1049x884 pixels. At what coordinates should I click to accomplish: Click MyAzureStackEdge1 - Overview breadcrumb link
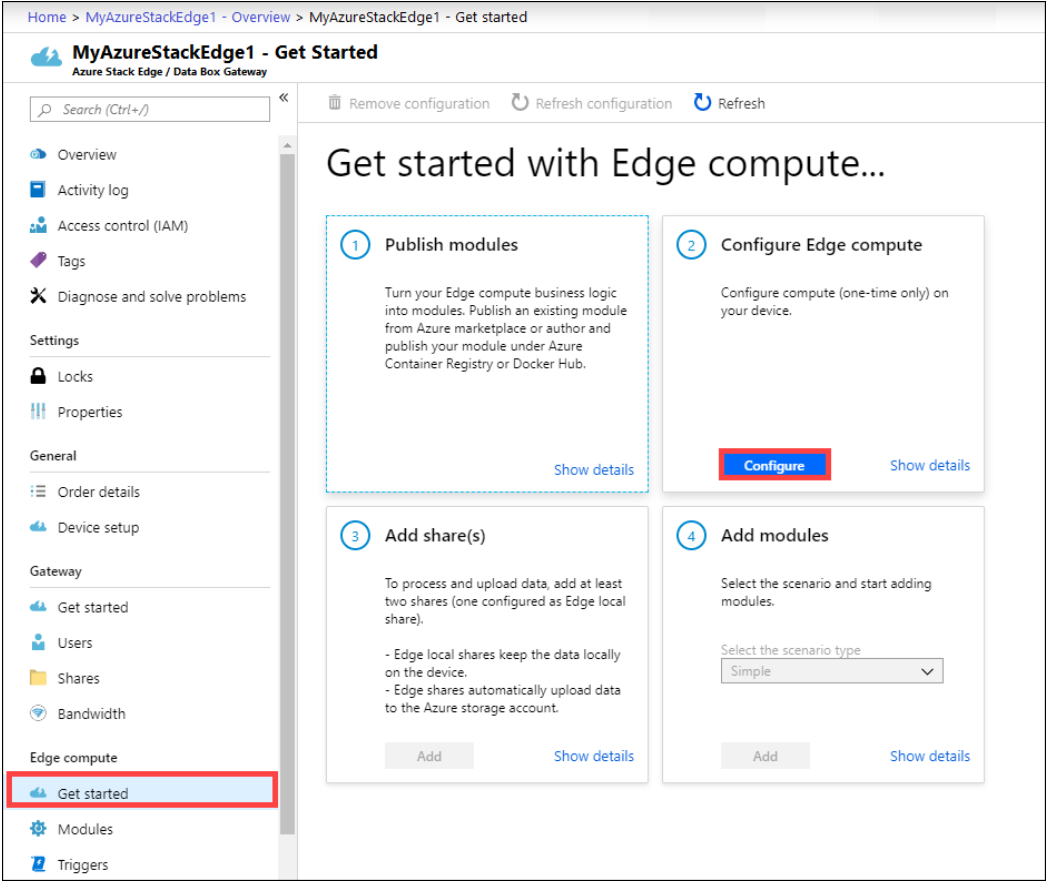click(187, 17)
